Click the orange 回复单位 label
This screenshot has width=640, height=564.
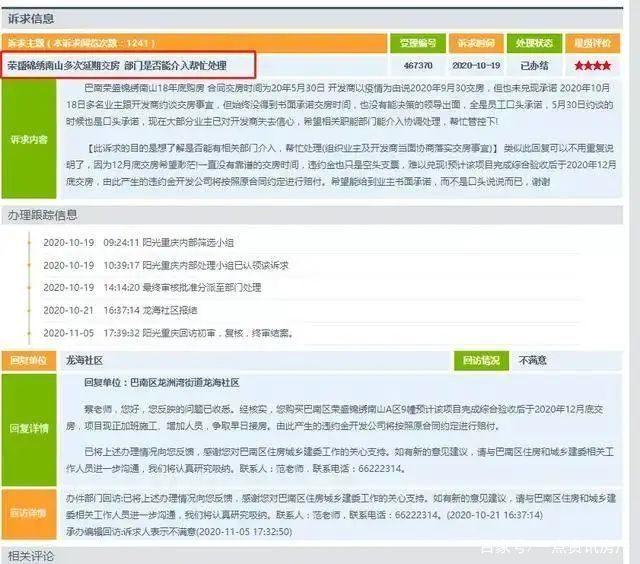[x=29, y=361]
